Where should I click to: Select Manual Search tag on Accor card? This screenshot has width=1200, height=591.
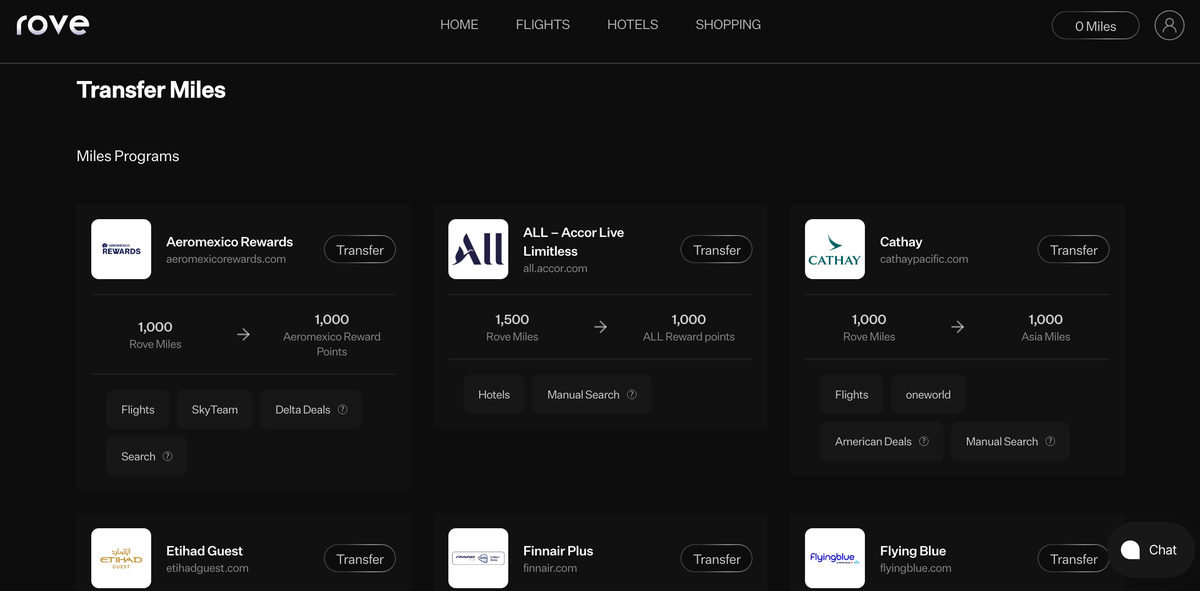click(x=592, y=394)
